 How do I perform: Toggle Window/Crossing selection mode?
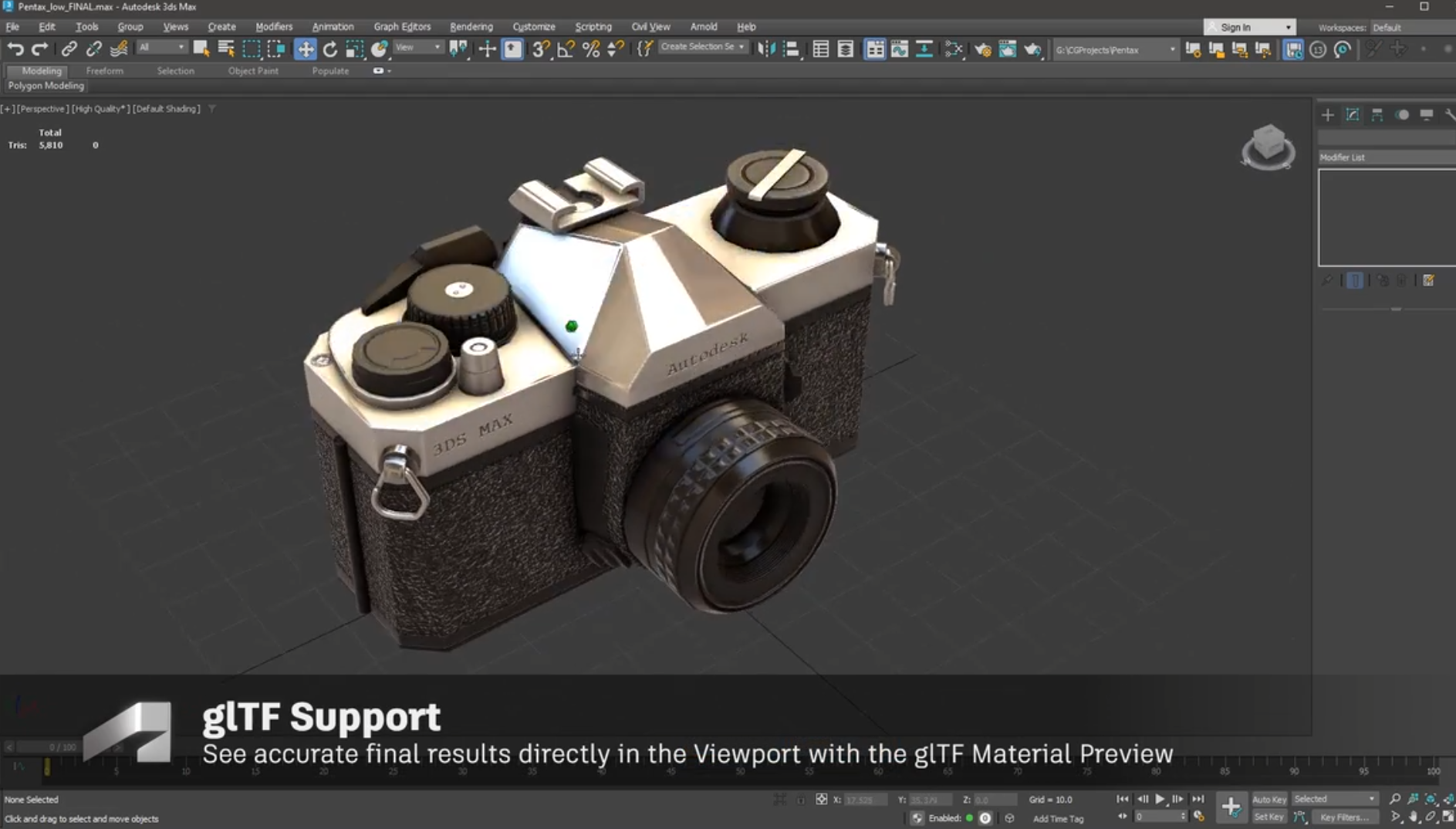(x=275, y=49)
